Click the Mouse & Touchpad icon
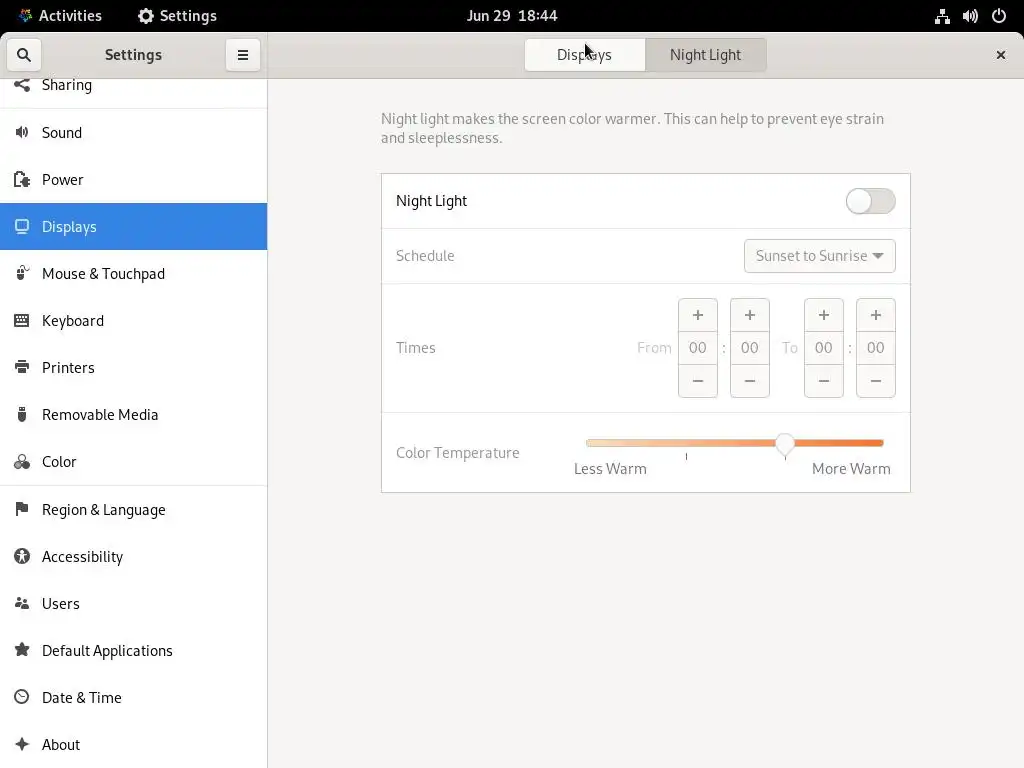Image resolution: width=1024 pixels, height=768 pixels. coord(22,274)
